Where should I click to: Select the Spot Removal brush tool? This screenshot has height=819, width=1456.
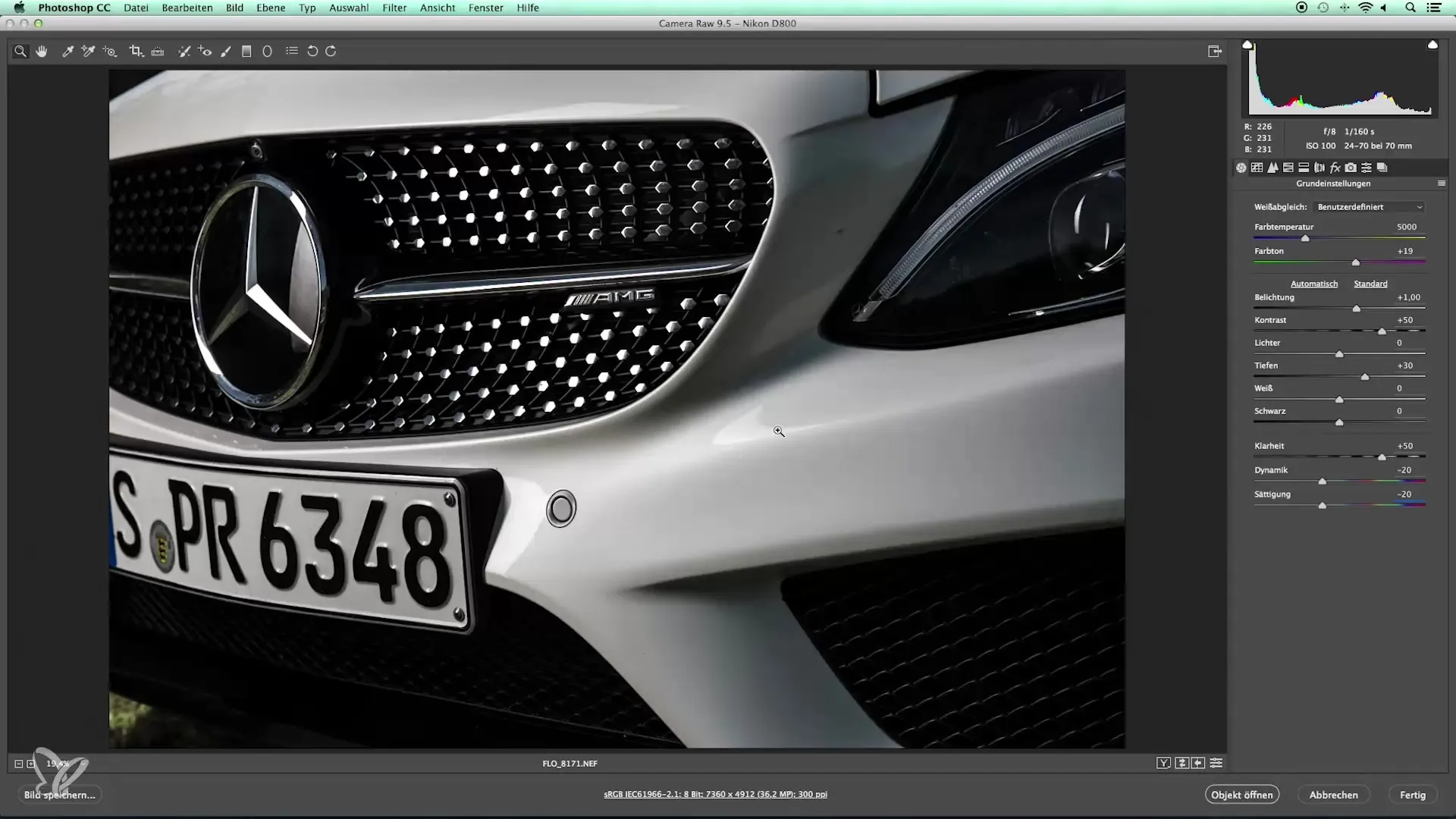click(184, 52)
